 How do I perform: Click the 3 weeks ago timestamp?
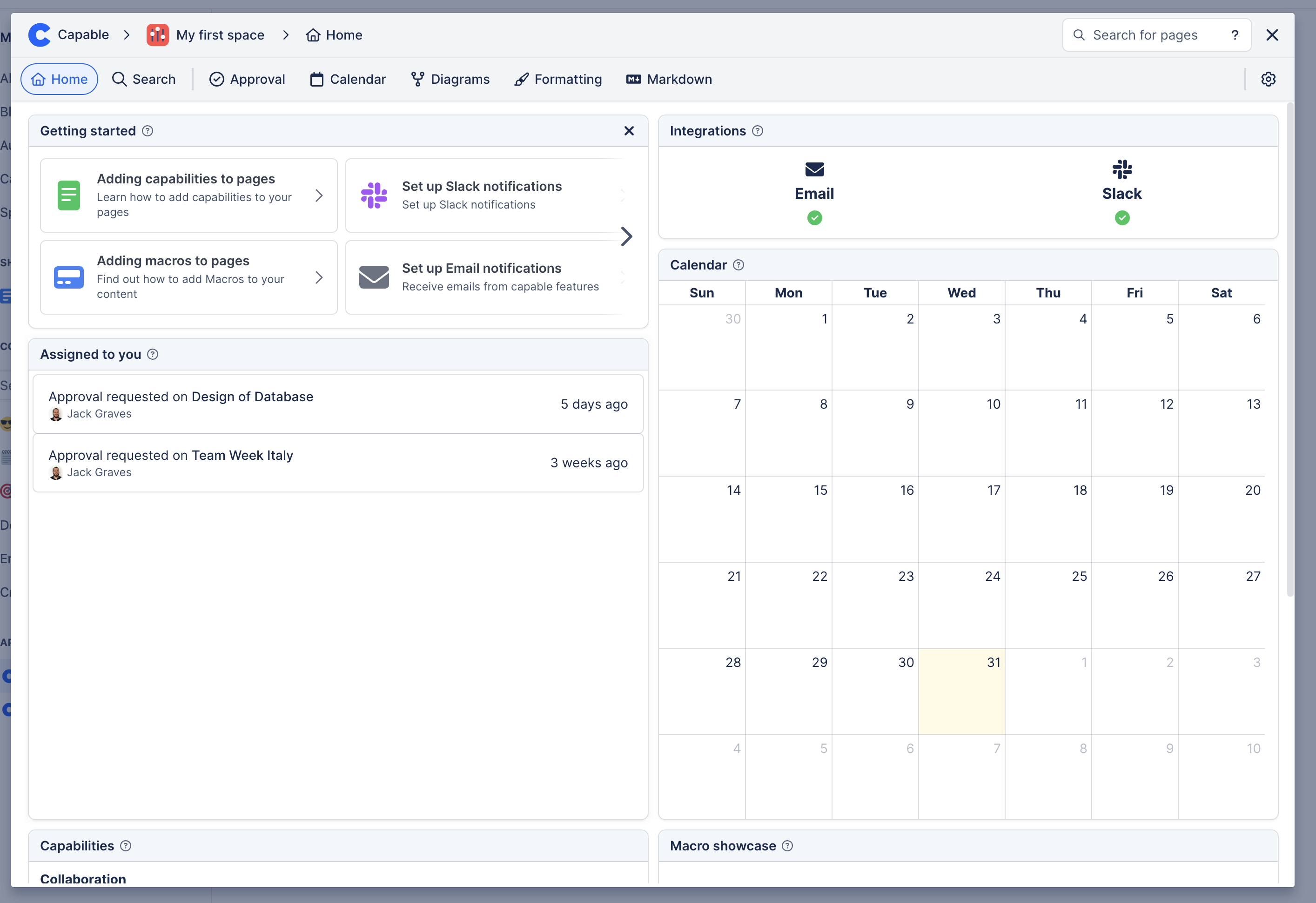[x=589, y=464]
